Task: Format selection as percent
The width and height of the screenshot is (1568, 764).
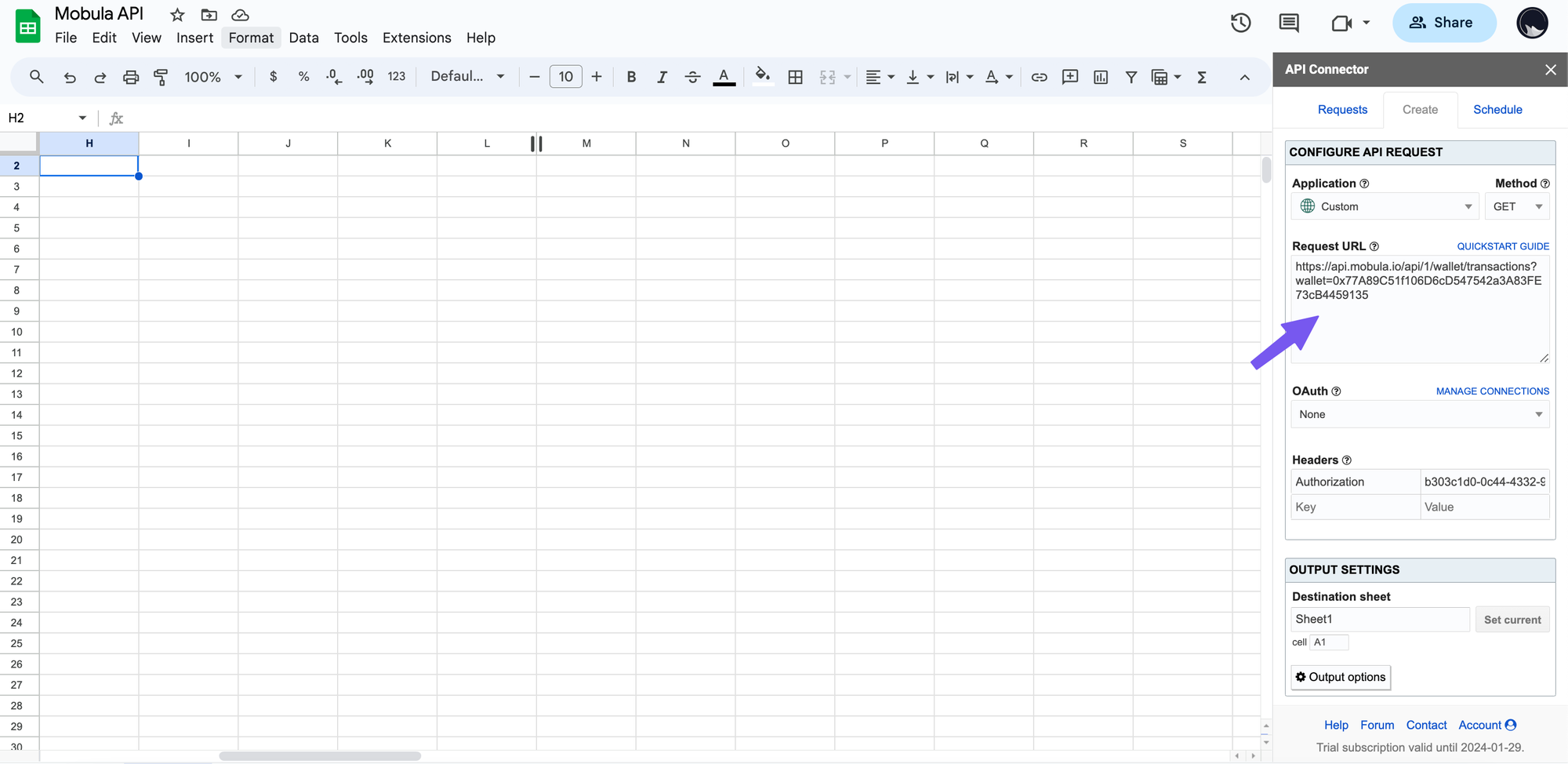Action: pyautogui.click(x=303, y=77)
